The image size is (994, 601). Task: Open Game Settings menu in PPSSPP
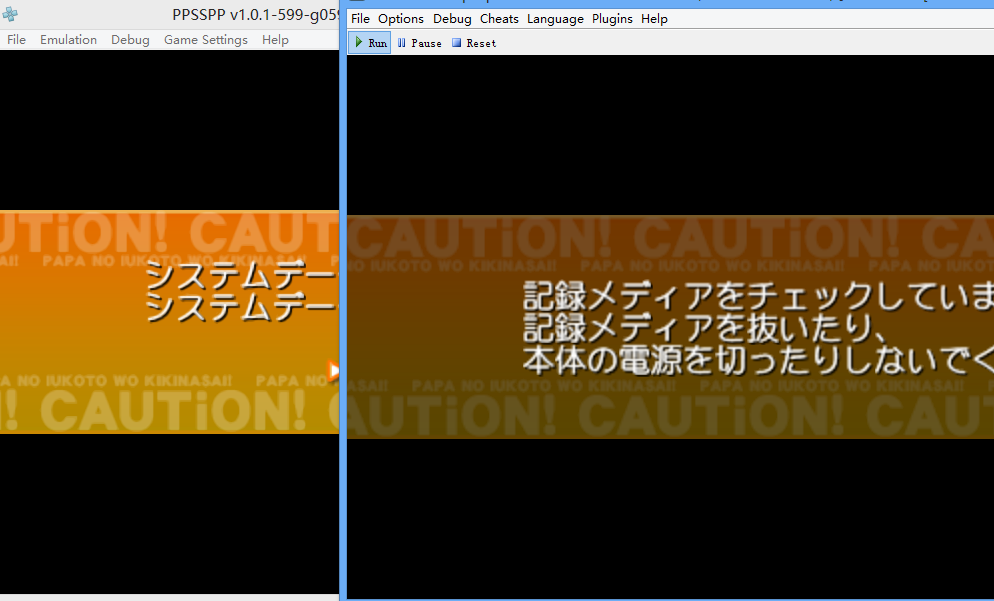click(x=206, y=40)
